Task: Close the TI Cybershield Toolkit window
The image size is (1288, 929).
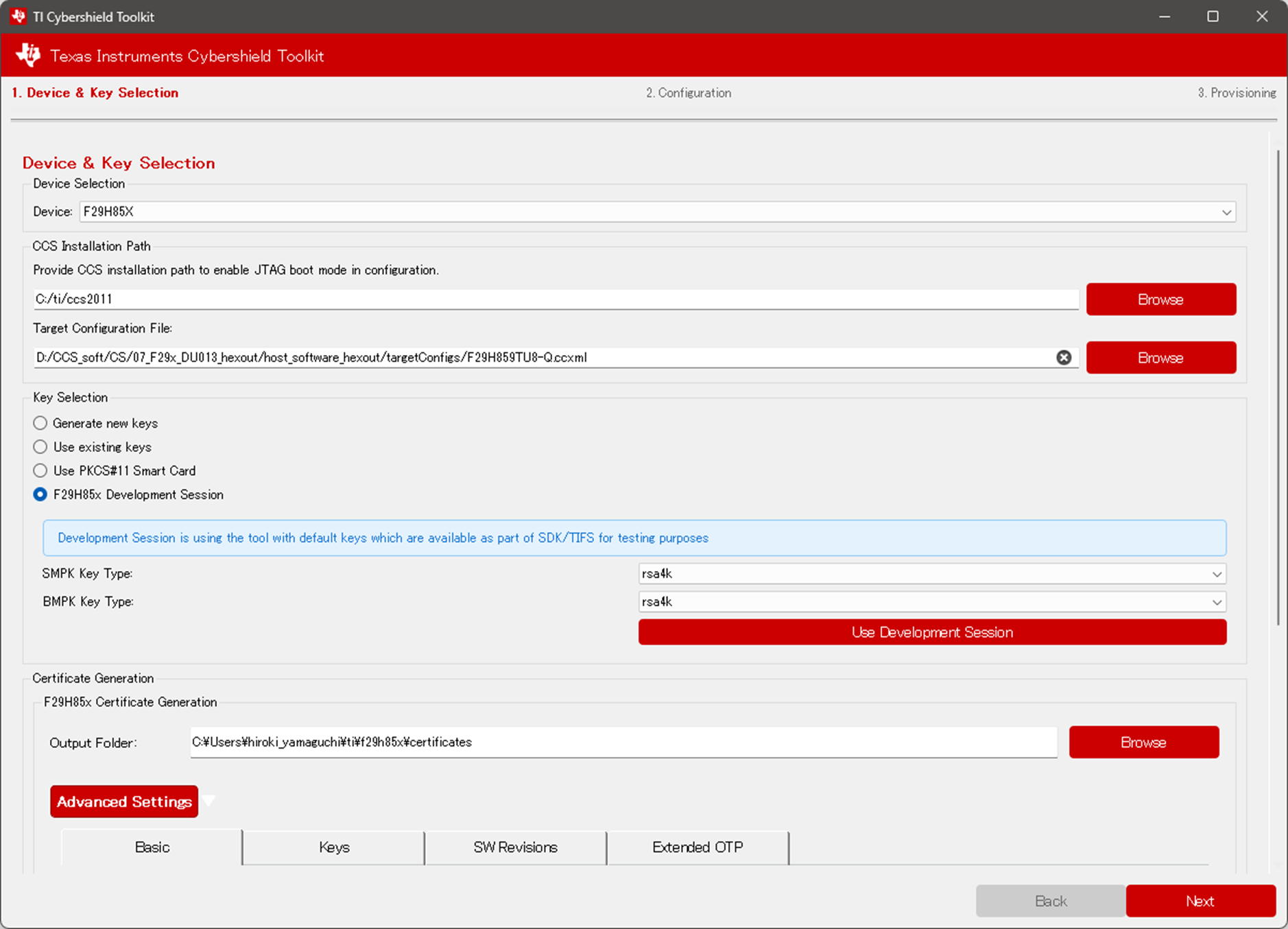Action: point(1262,16)
